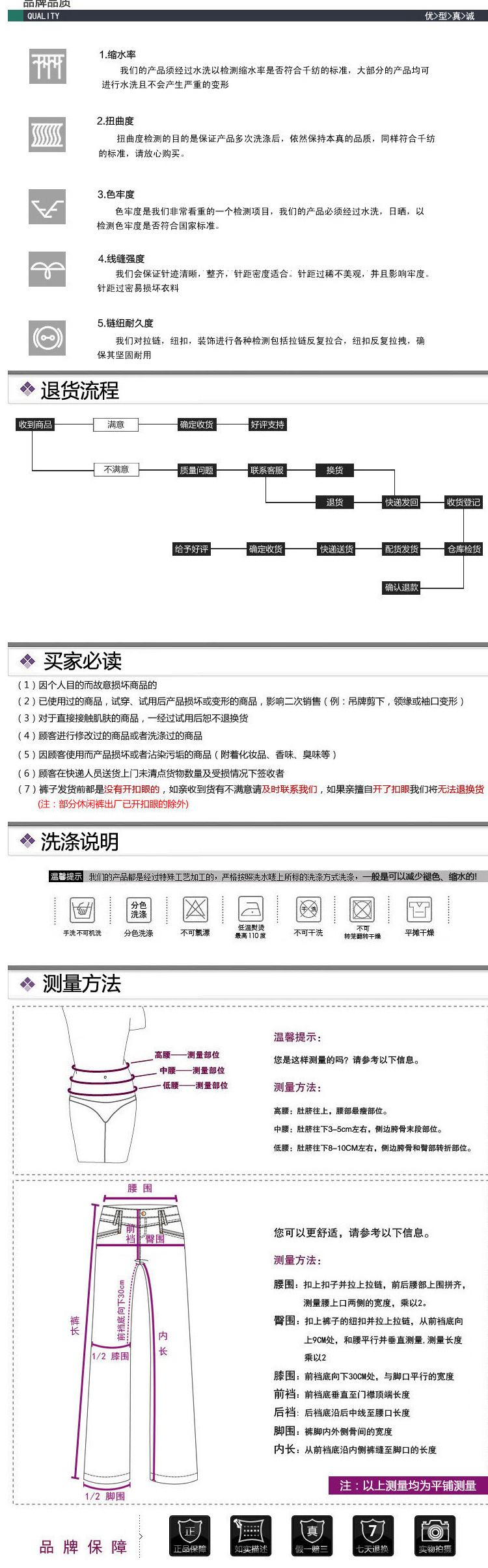
Task: Click the 七天退换 badge icon
Action: [x=373, y=1535]
